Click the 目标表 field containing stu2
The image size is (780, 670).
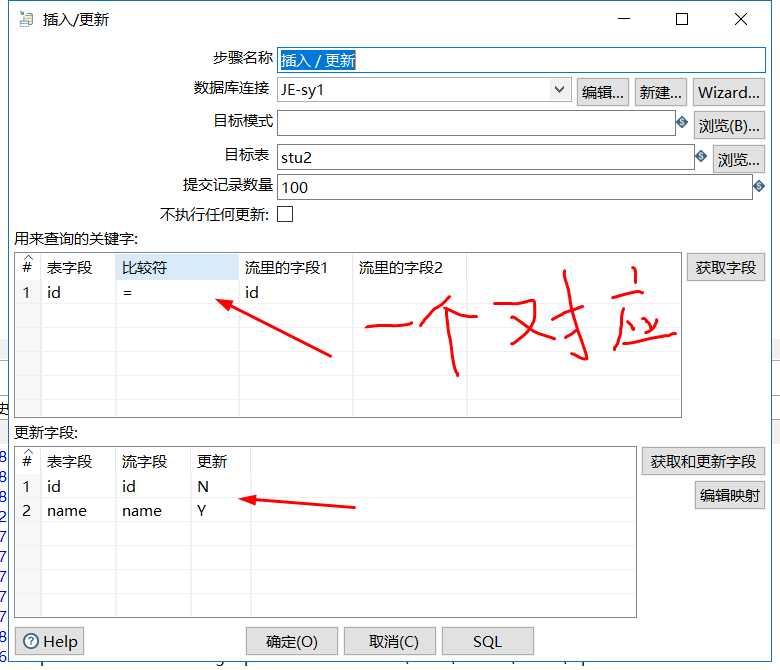486,157
